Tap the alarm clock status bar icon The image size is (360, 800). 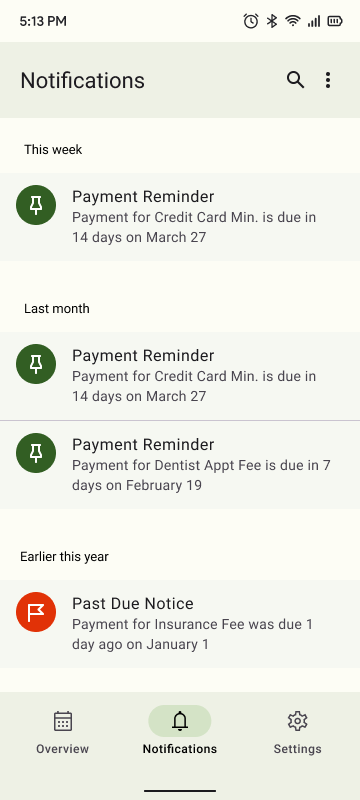[x=251, y=21]
